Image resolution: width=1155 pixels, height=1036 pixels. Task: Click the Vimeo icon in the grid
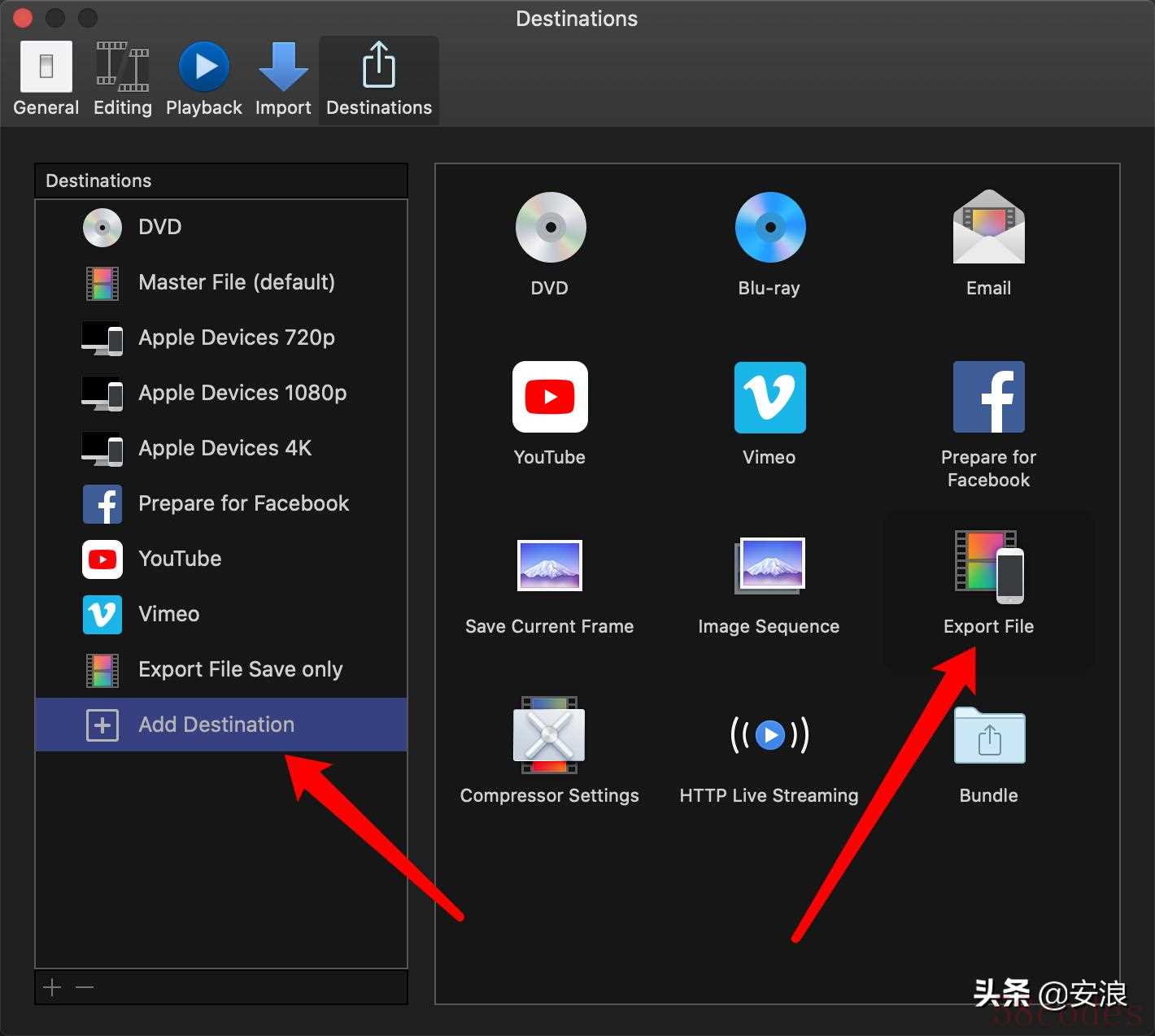769,397
